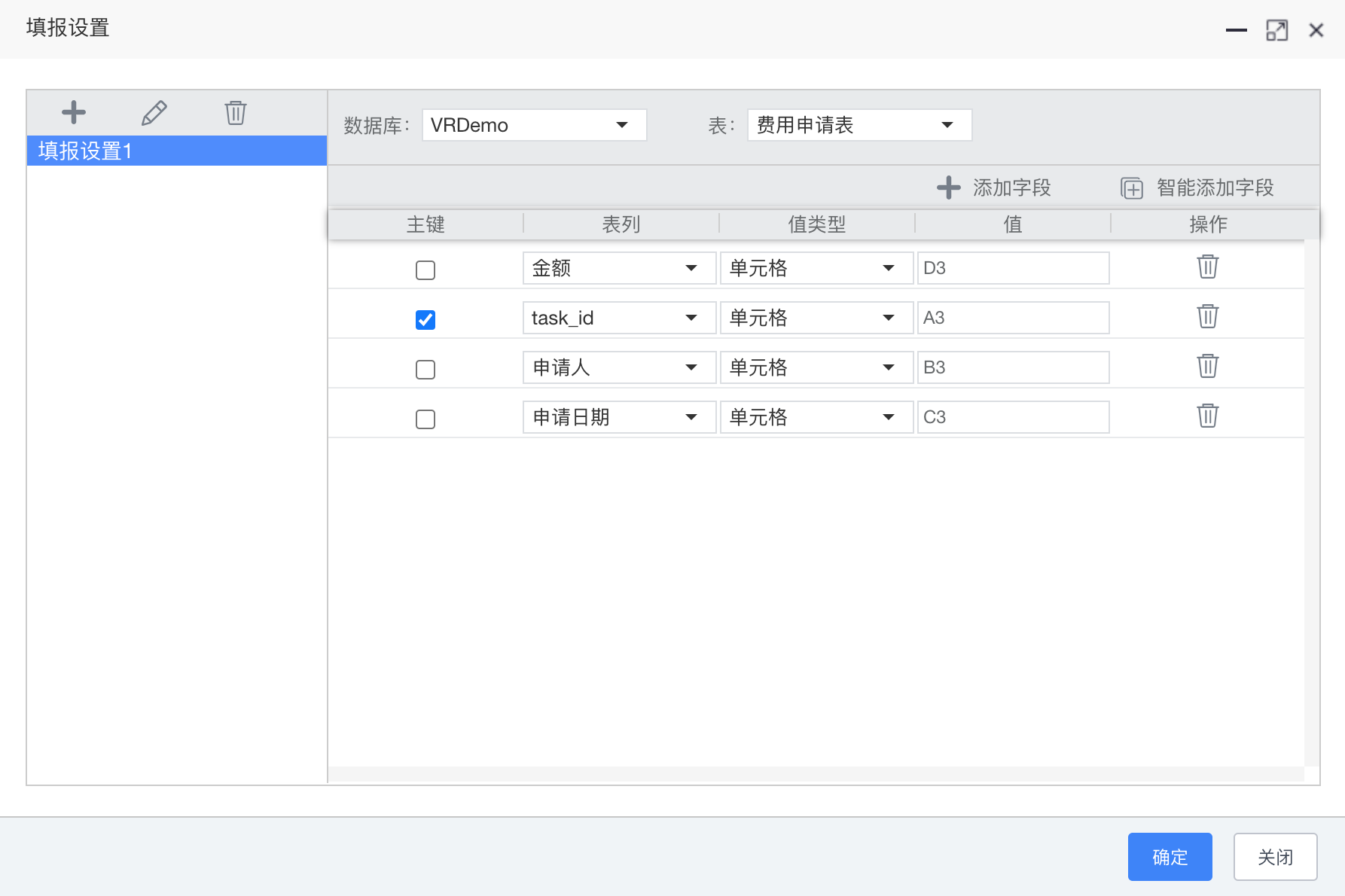Uncheck primary key for task_id row

click(x=425, y=319)
